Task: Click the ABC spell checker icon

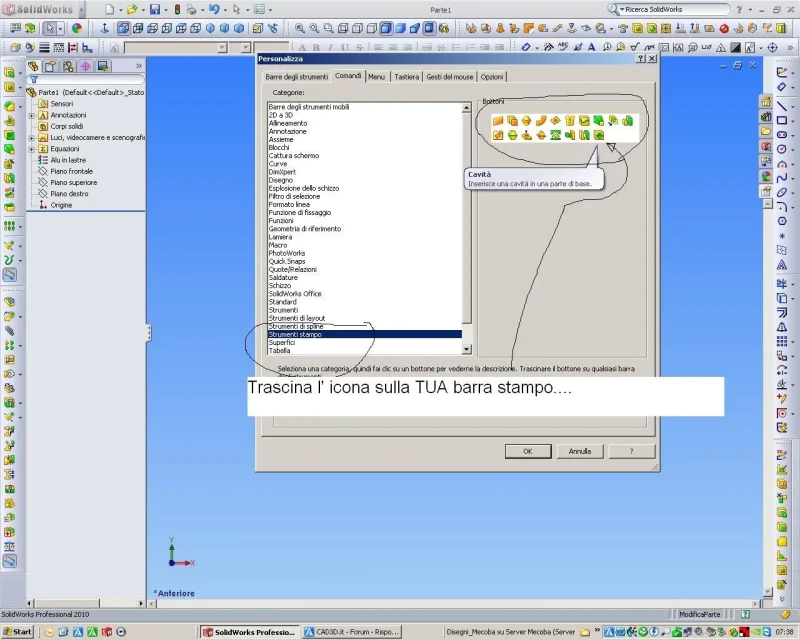Action: tap(563, 47)
